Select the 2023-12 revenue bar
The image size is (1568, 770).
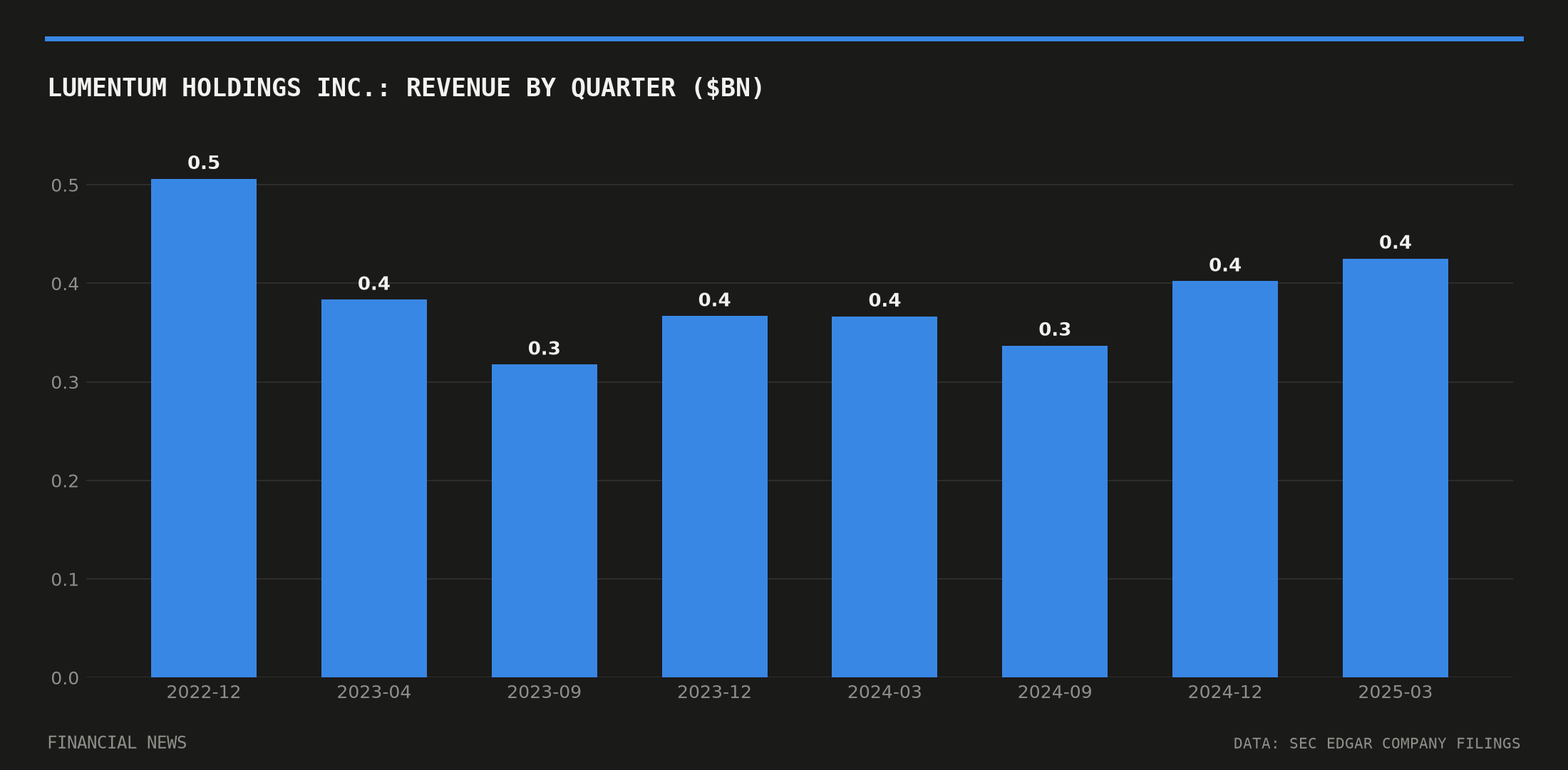tap(715, 496)
